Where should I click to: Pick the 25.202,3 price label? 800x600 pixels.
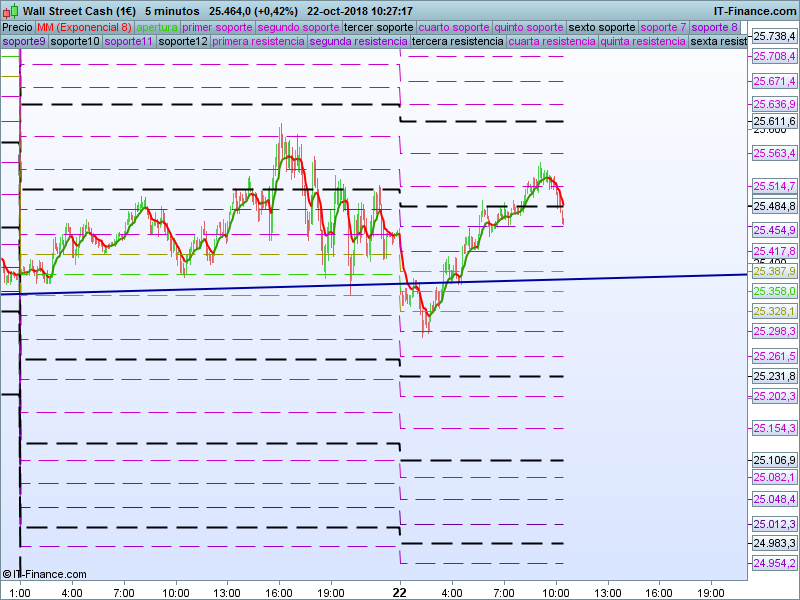tap(774, 396)
